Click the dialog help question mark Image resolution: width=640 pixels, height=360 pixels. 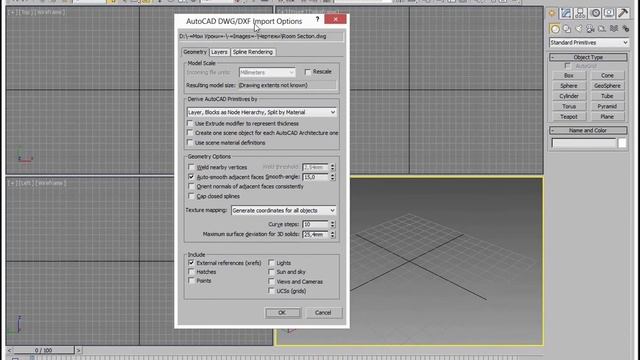(317, 19)
